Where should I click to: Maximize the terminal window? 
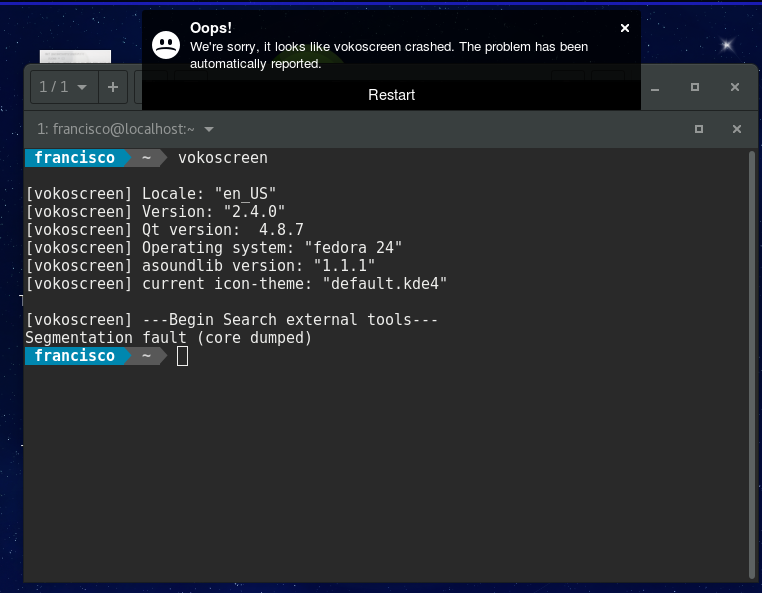tap(695, 87)
